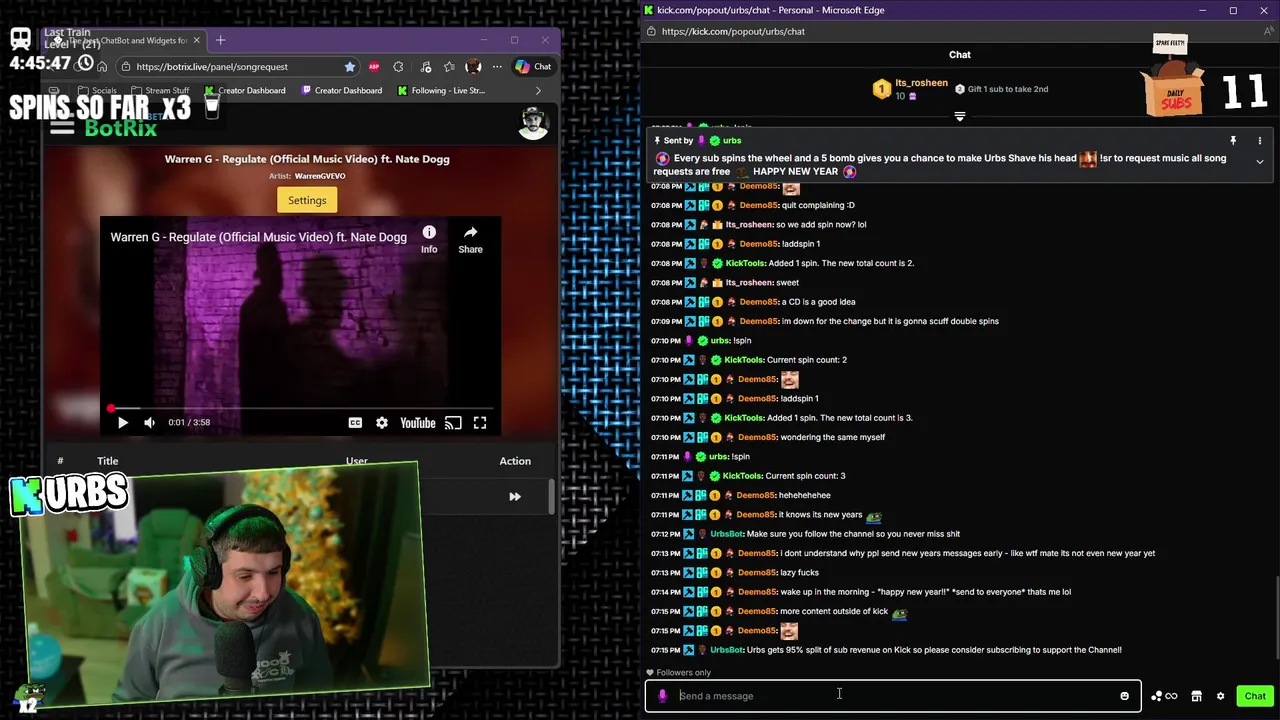Click the YouTube video progress bar

300,408
